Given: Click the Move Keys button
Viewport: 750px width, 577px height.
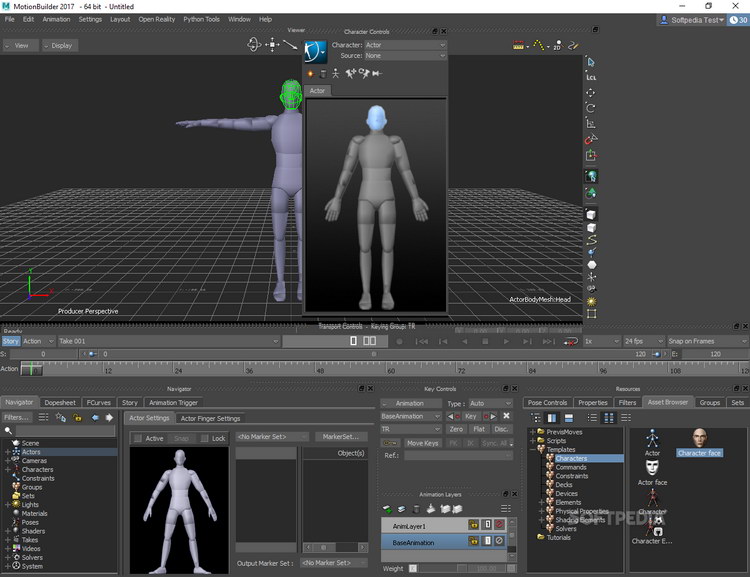Looking at the screenshot, I should click(x=422, y=443).
